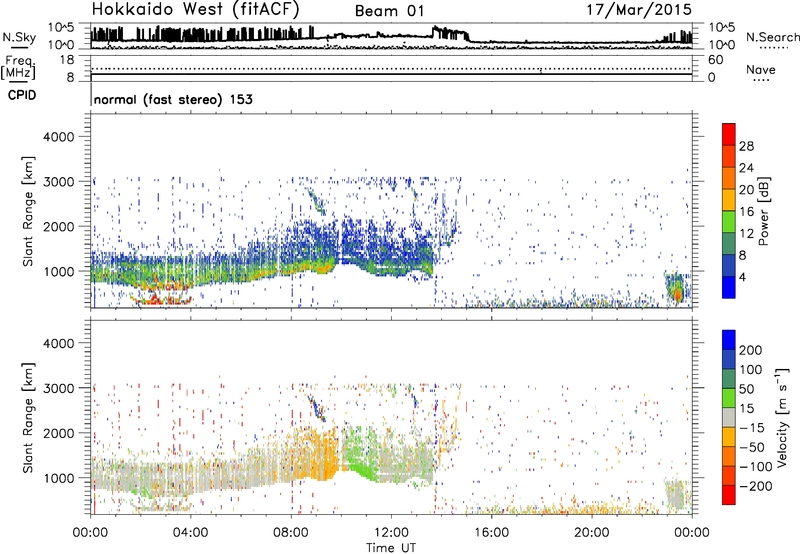Click the '18' frequency axis tick label
The image size is (800, 554).
(66, 60)
